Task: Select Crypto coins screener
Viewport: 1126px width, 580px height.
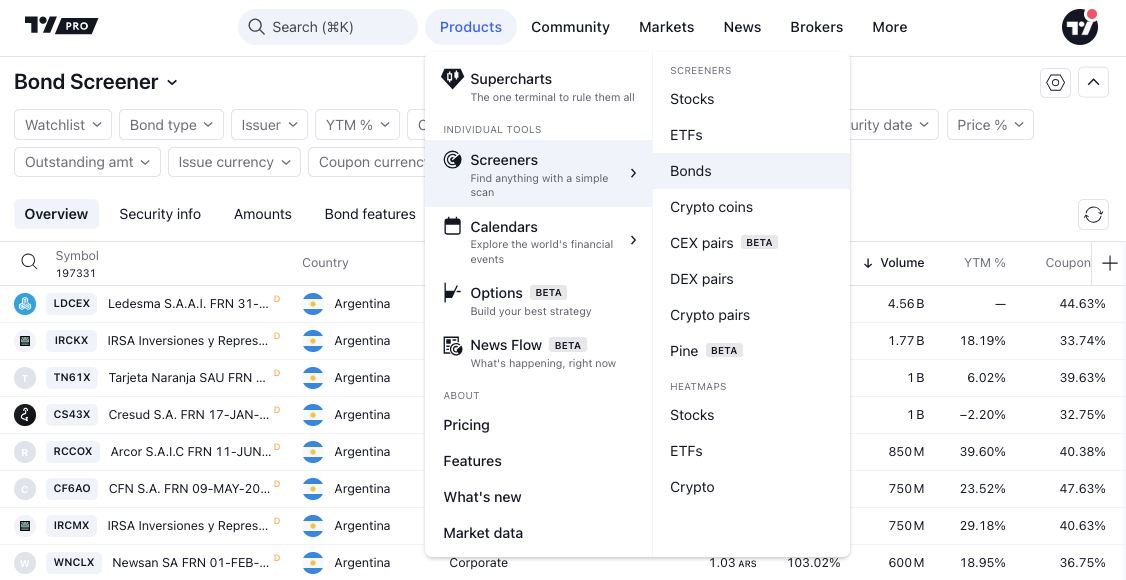Action: point(751,207)
